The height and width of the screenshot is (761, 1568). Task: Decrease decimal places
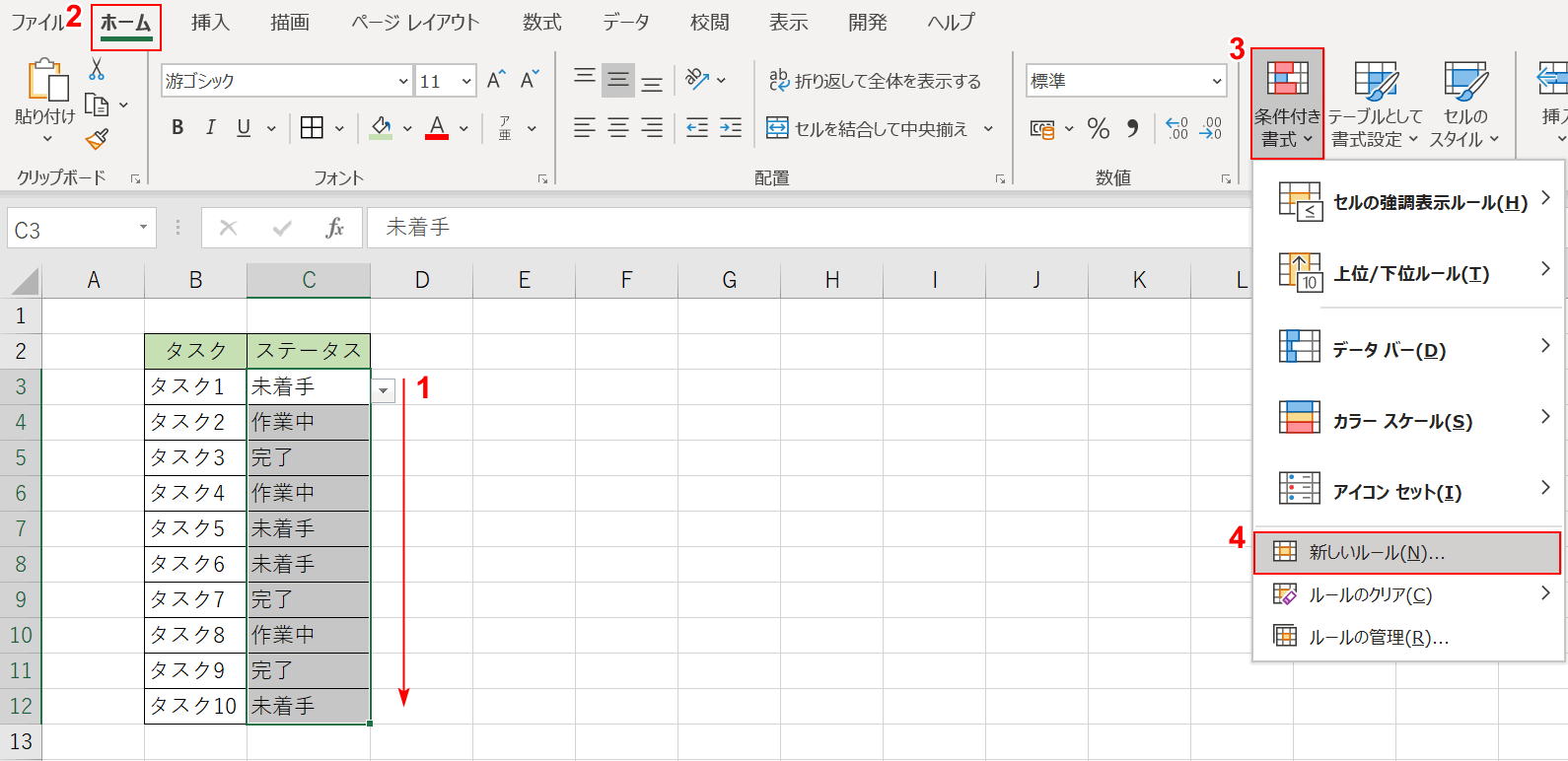[1211, 128]
